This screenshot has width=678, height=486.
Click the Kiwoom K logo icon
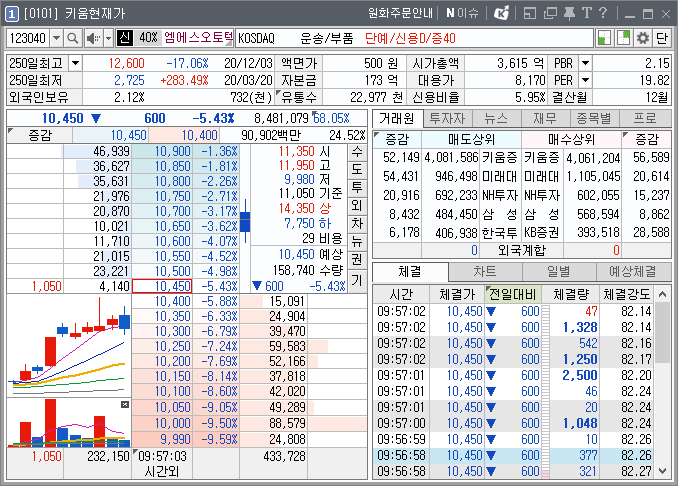click(x=502, y=13)
